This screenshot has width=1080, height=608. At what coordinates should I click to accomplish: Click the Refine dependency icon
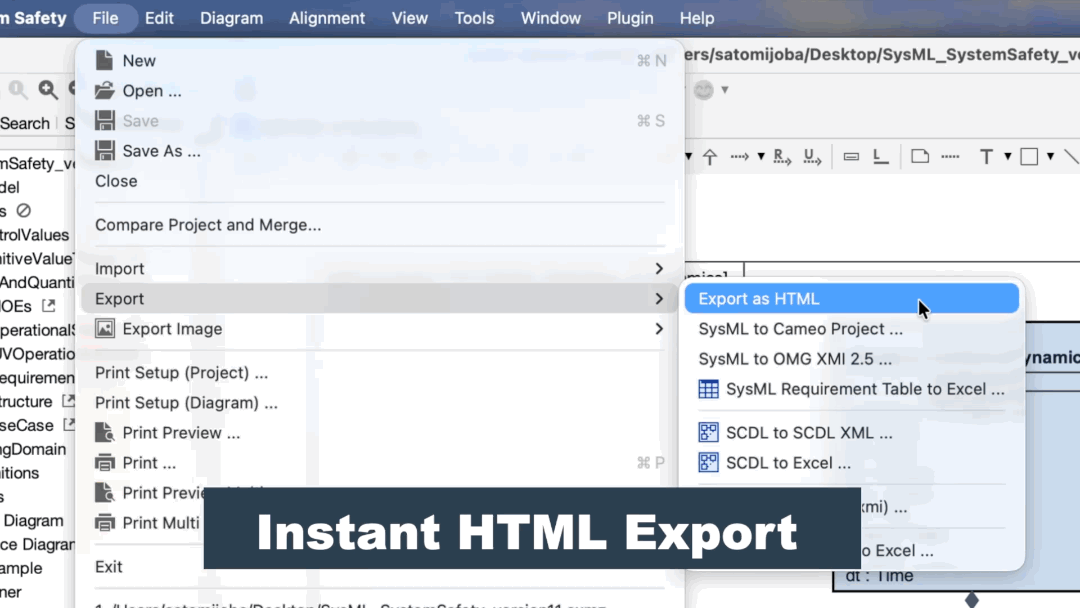(780, 156)
